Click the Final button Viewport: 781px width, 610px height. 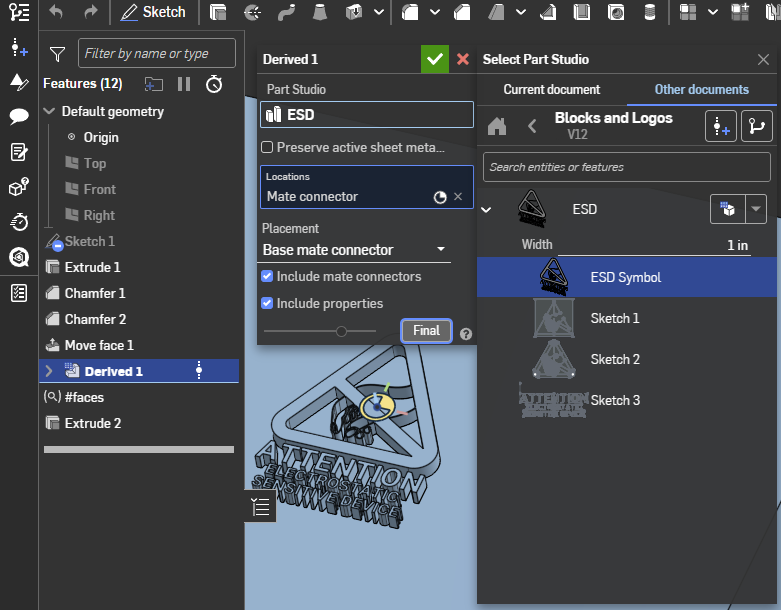coord(426,331)
